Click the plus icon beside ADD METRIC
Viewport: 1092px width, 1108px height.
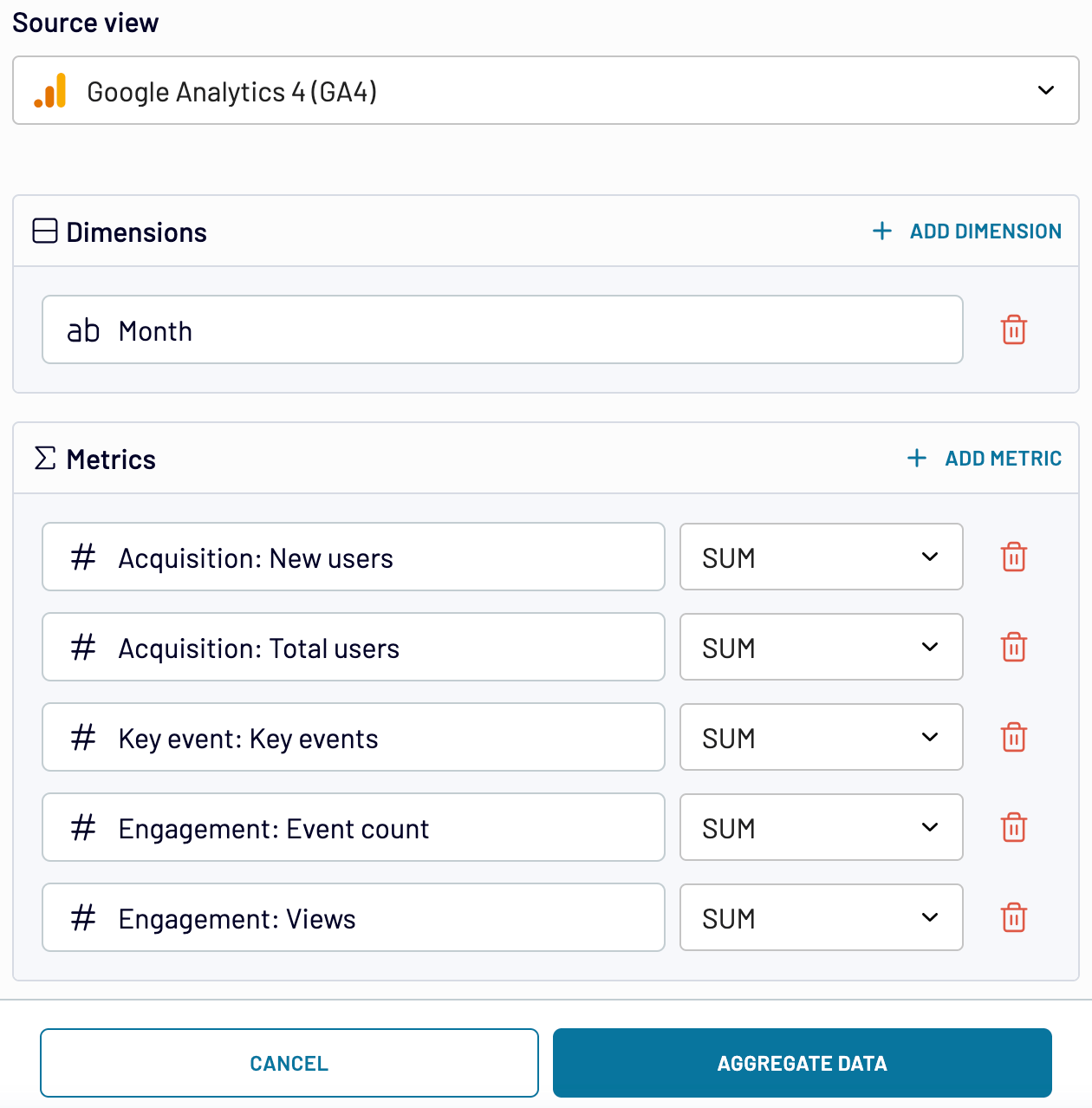pyautogui.click(x=916, y=458)
